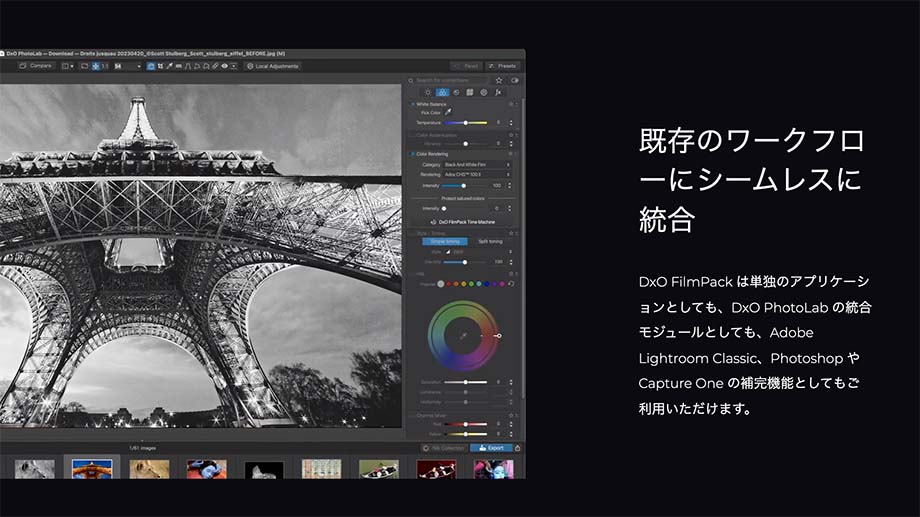Click the Compare button in the toolbar
Screen dimensions: 920x517
[x=36, y=66]
